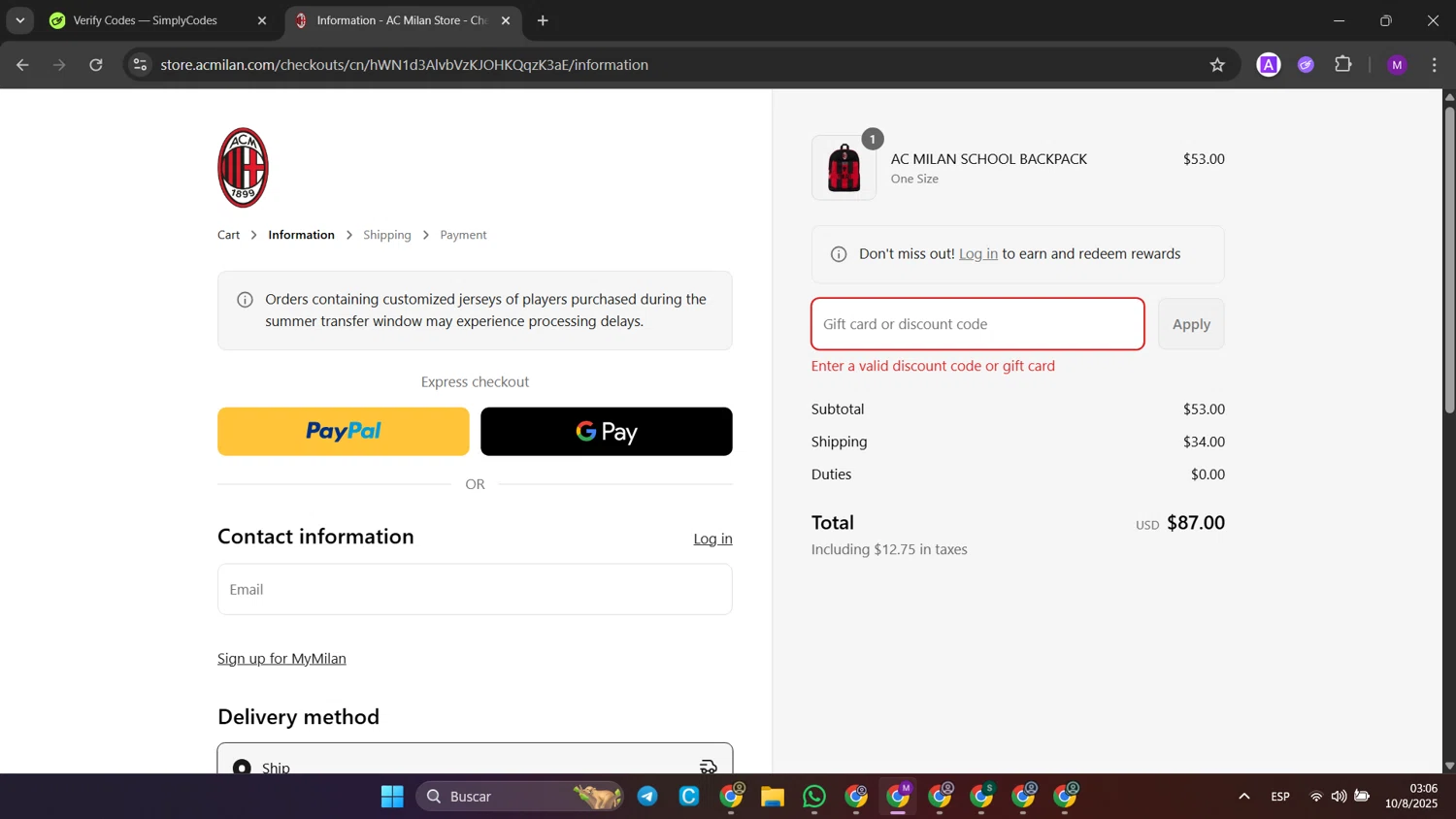1456x819 pixels.
Task: Click the info icon beside rewards notice
Action: (839, 254)
